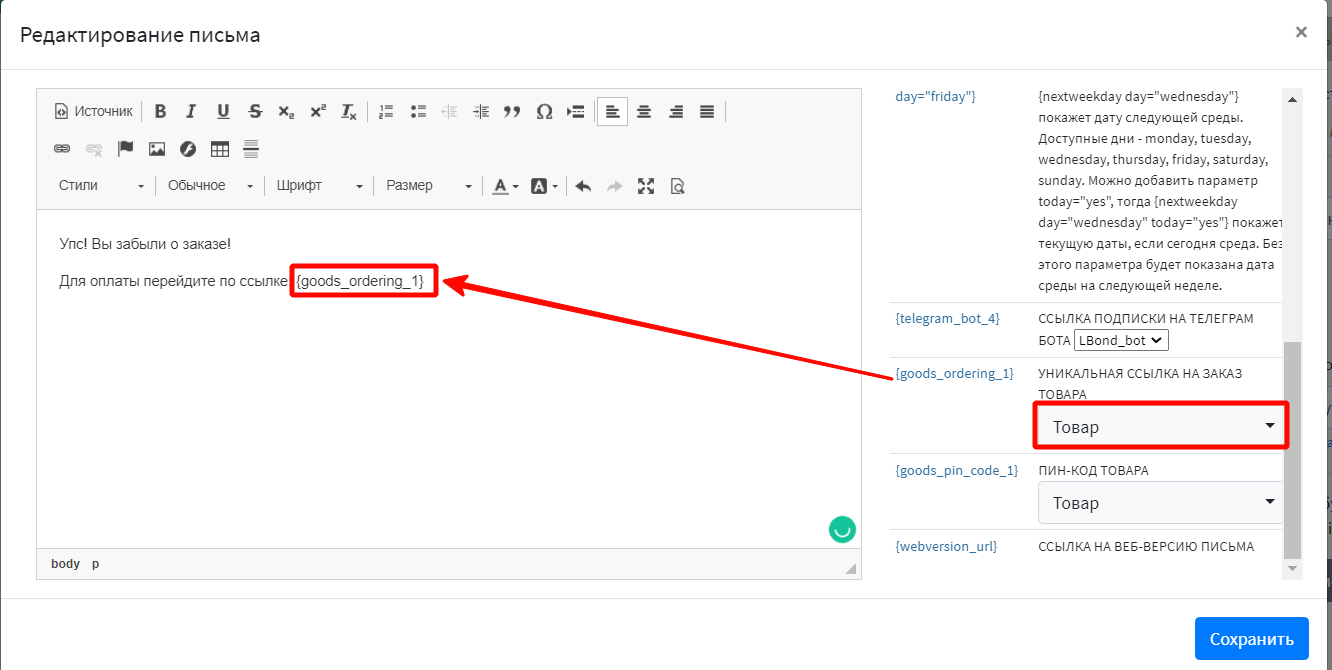Insert a table into the editor

point(220,149)
